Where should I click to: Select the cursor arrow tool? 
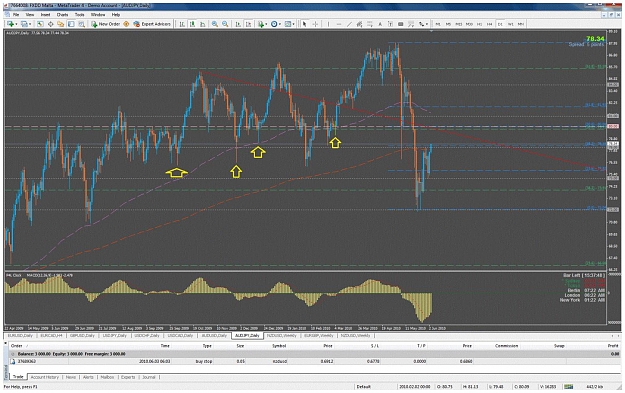point(305,24)
